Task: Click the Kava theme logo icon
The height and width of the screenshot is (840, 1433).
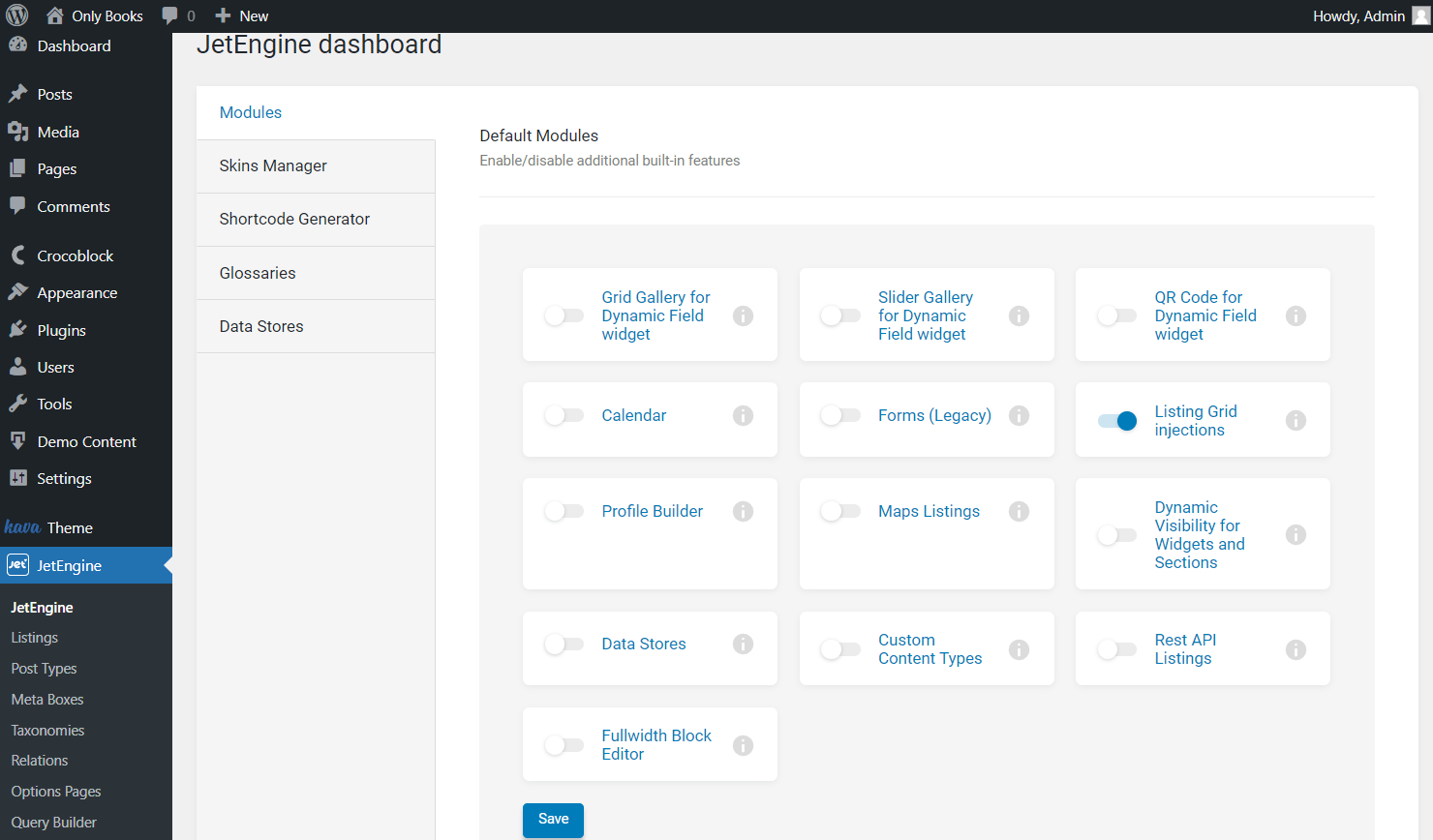Action: click(x=22, y=527)
